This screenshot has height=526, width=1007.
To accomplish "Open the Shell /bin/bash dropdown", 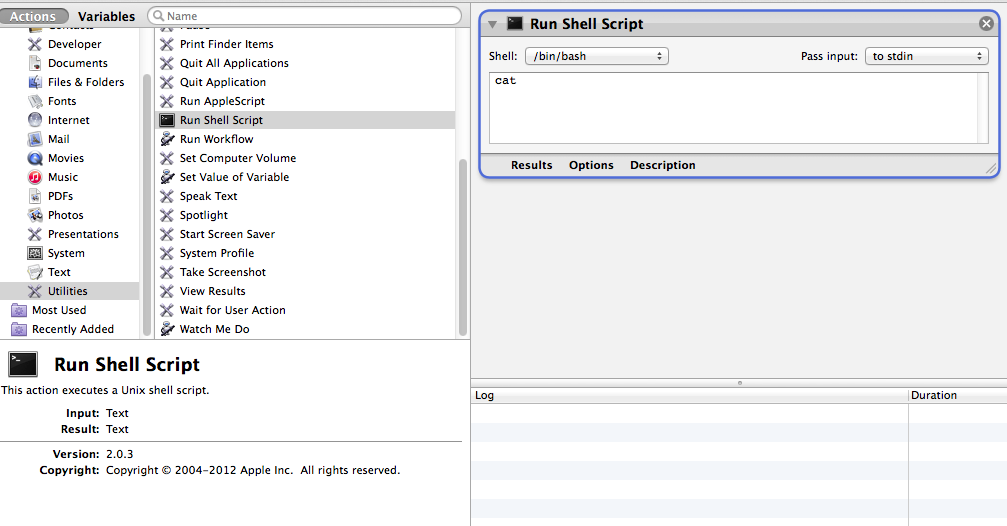I will click(597, 56).
